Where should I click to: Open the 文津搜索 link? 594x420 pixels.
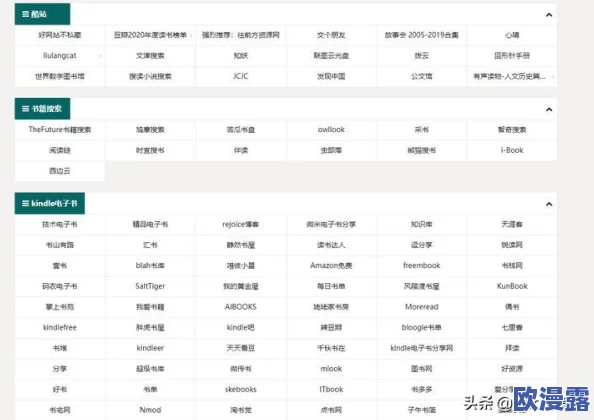[150, 56]
